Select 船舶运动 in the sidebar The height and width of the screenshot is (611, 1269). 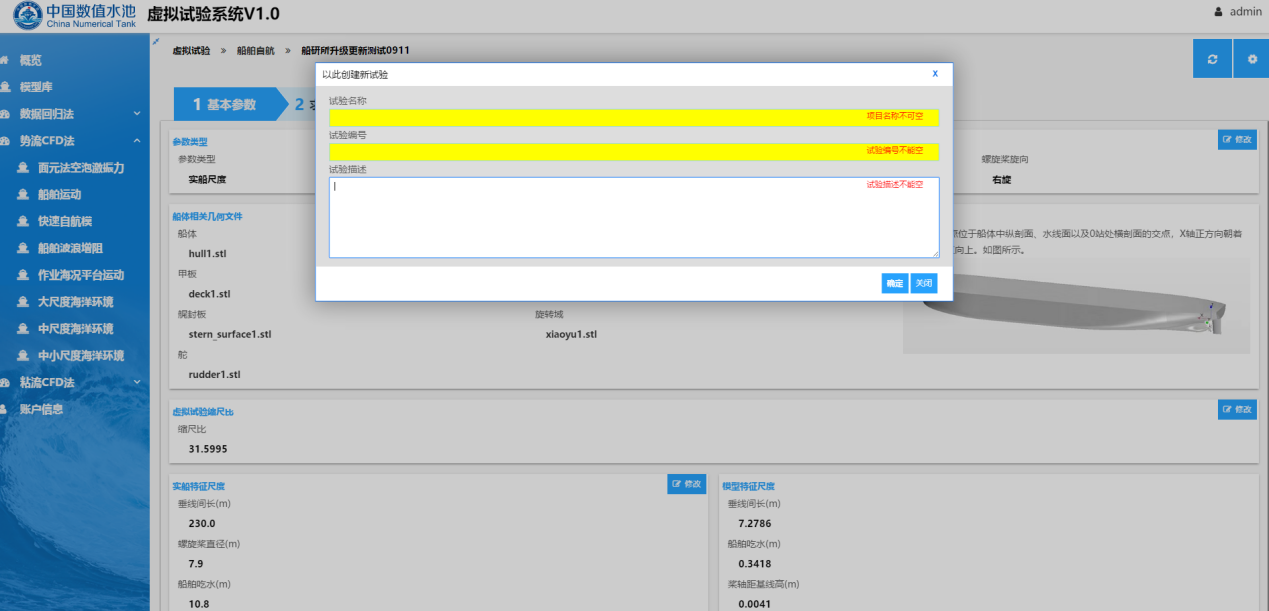point(59,194)
